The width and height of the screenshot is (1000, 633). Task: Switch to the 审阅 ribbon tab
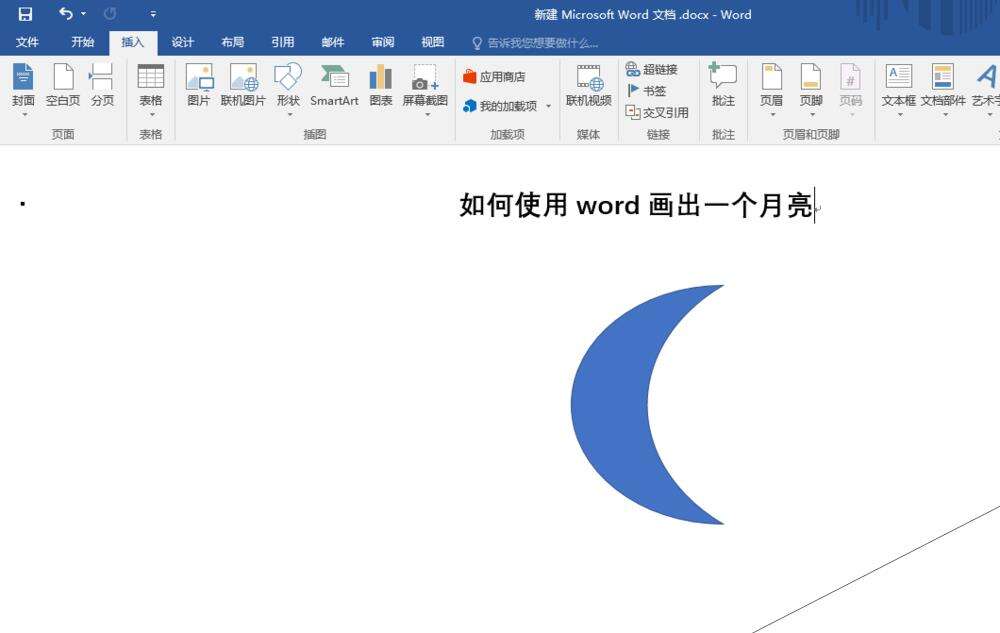(x=383, y=42)
